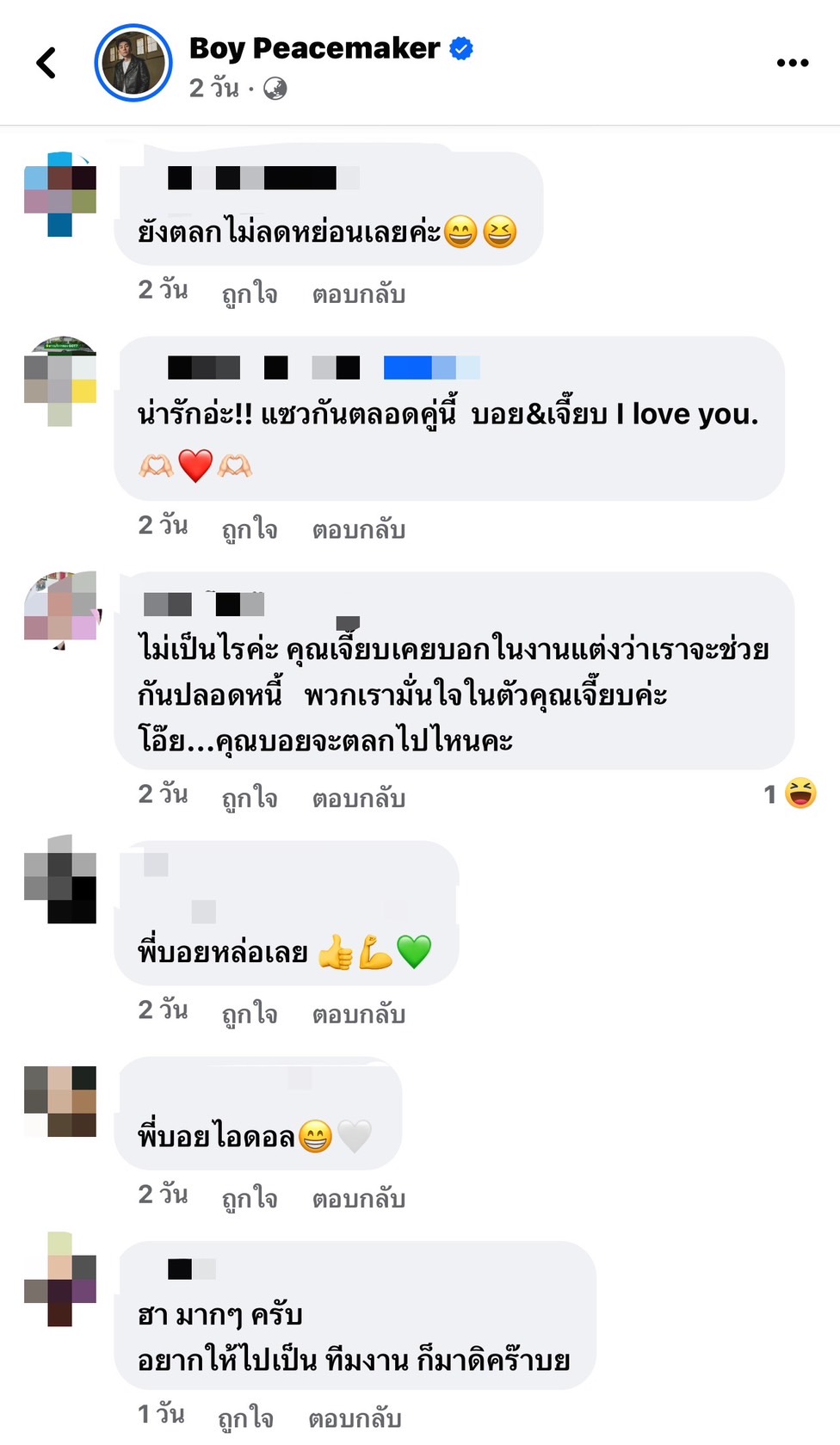
Task: Like the "น่ารักอ่ะ!!" comment
Action: coord(250,529)
